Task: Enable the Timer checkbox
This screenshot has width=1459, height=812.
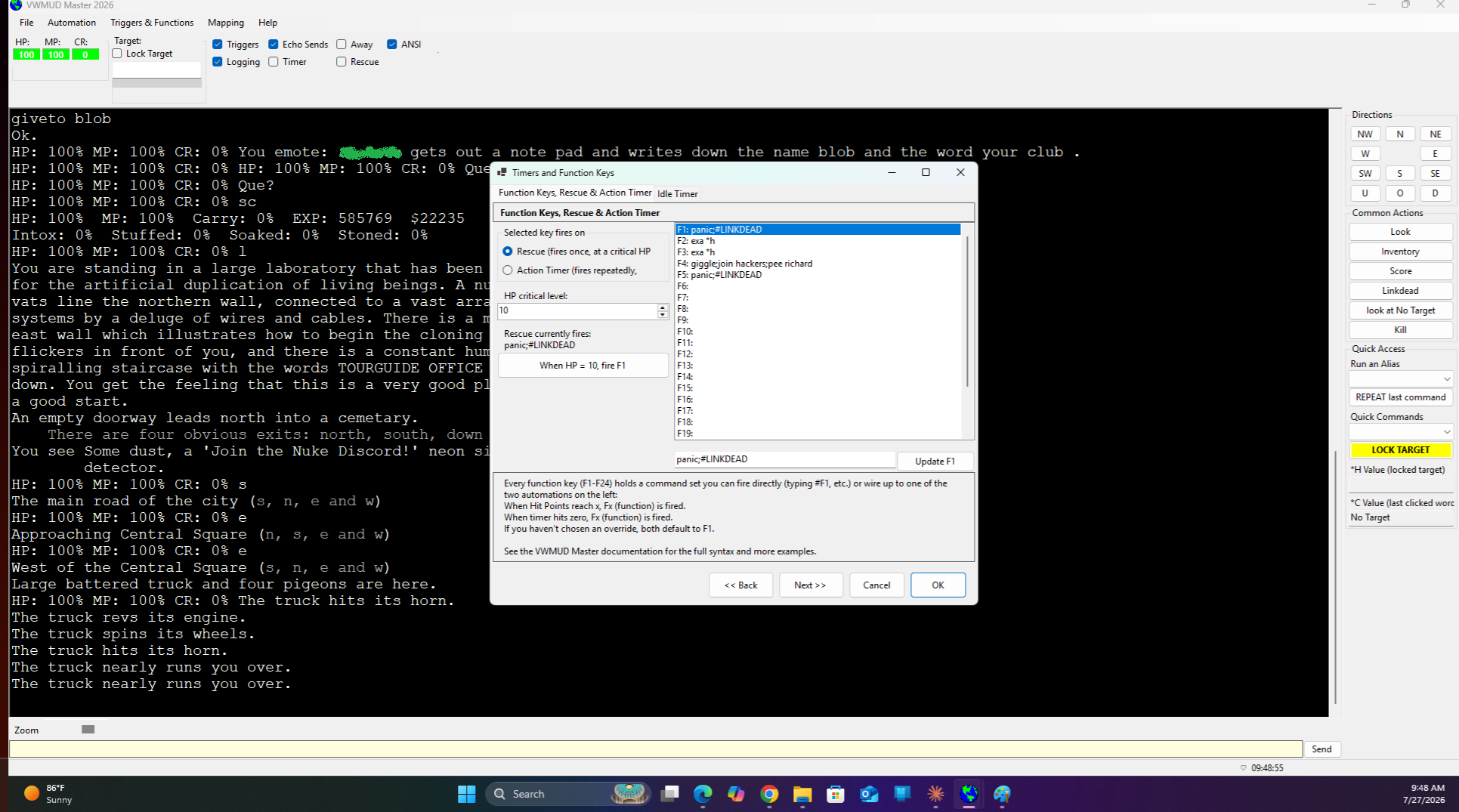Action: 274,62
